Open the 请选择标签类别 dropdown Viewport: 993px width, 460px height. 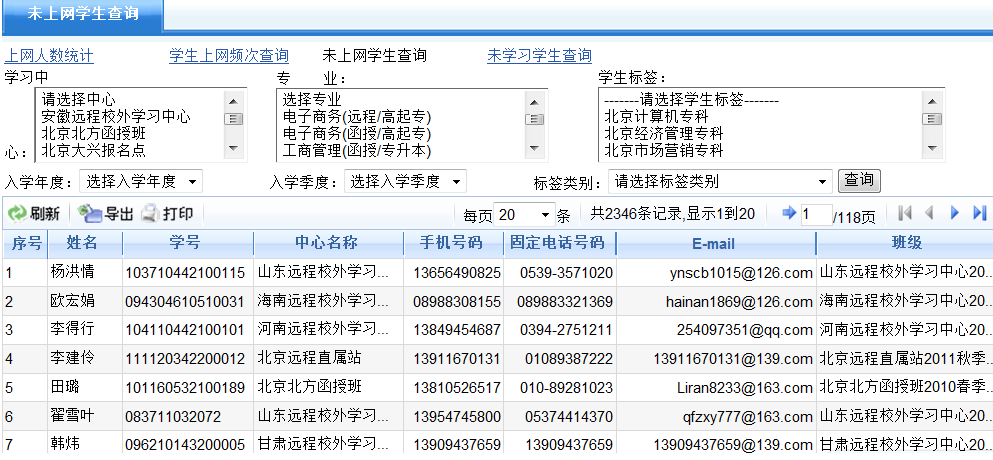pyautogui.click(x=720, y=182)
